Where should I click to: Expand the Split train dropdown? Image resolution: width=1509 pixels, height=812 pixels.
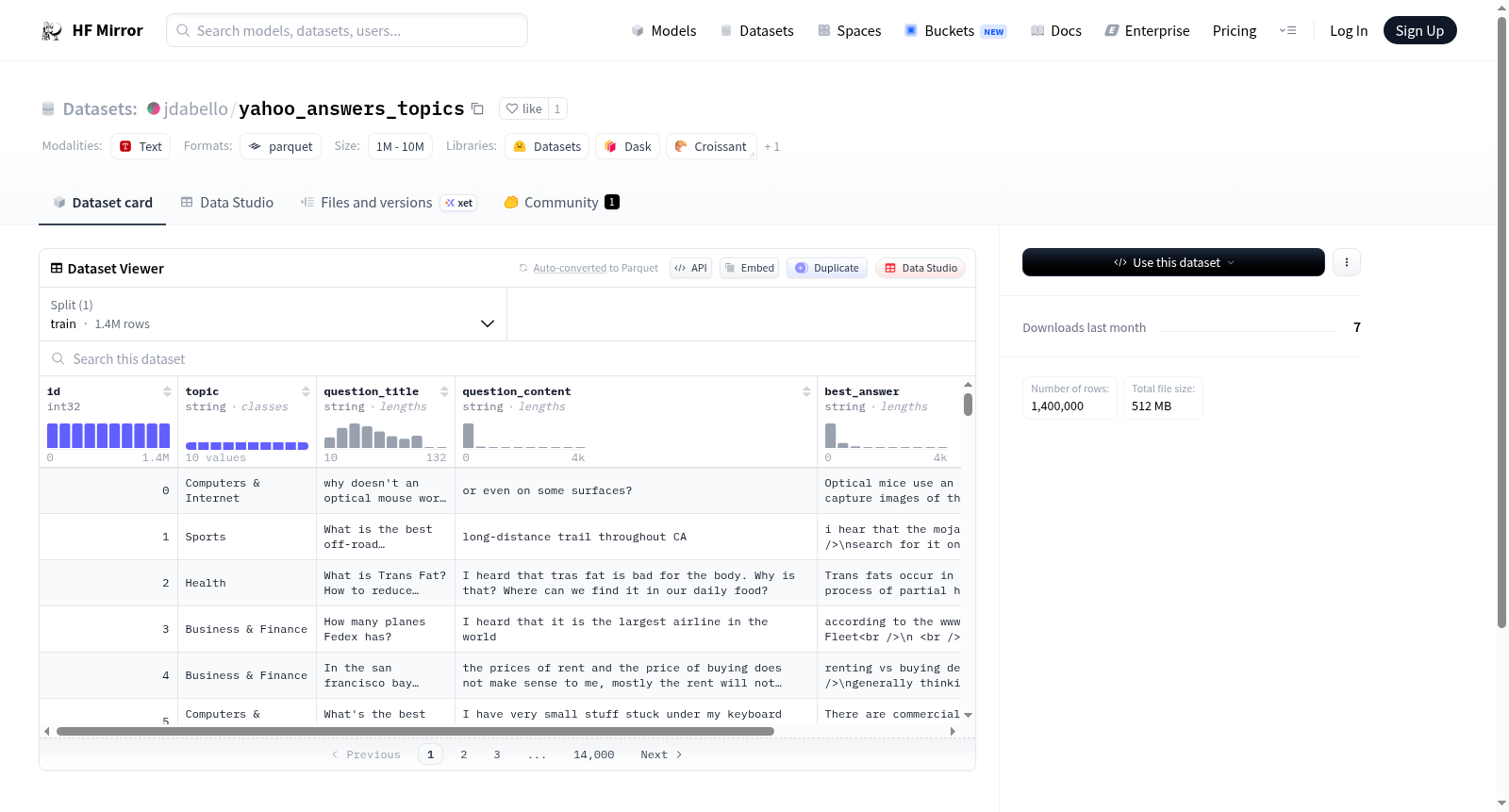(273, 314)
